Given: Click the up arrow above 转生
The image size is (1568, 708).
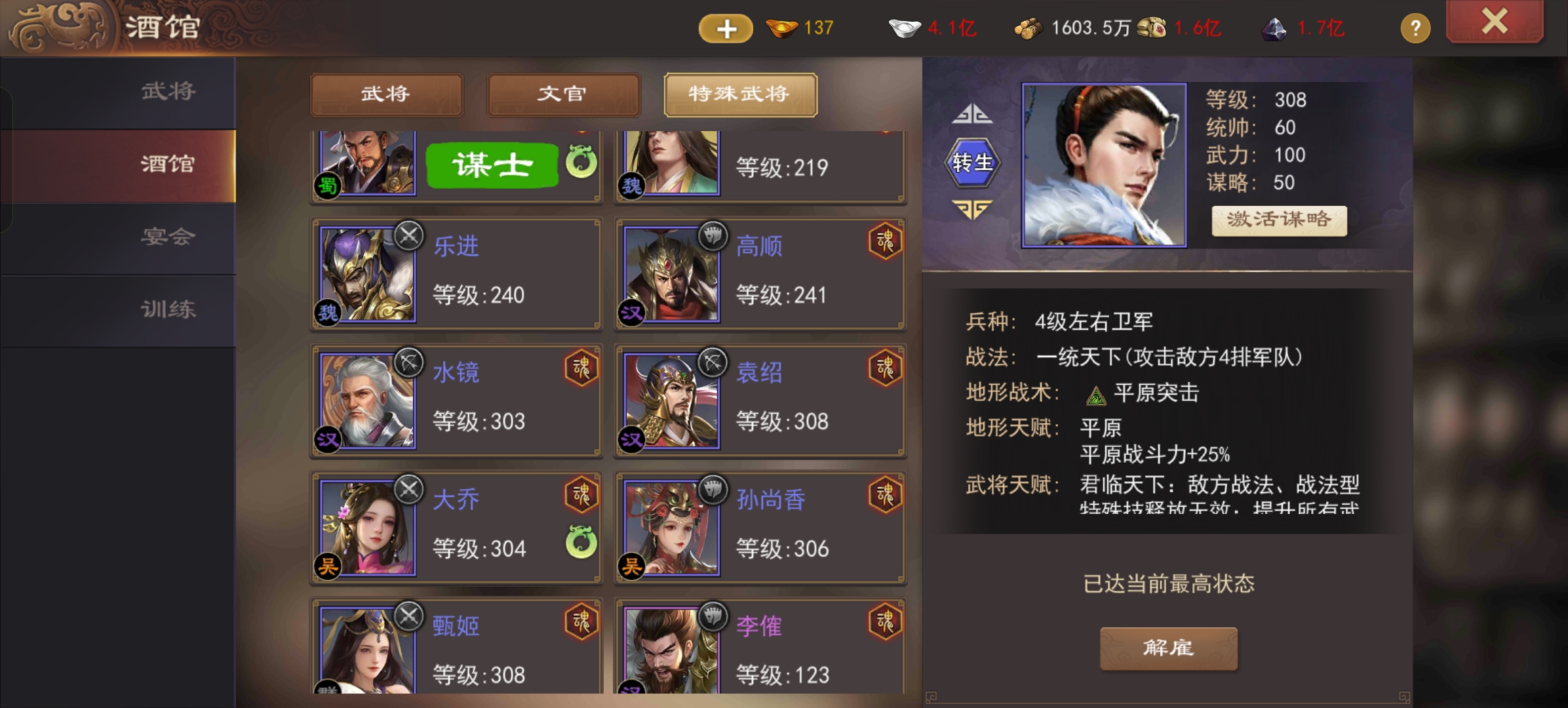Looking at the screenshot, I should (972, 114).
